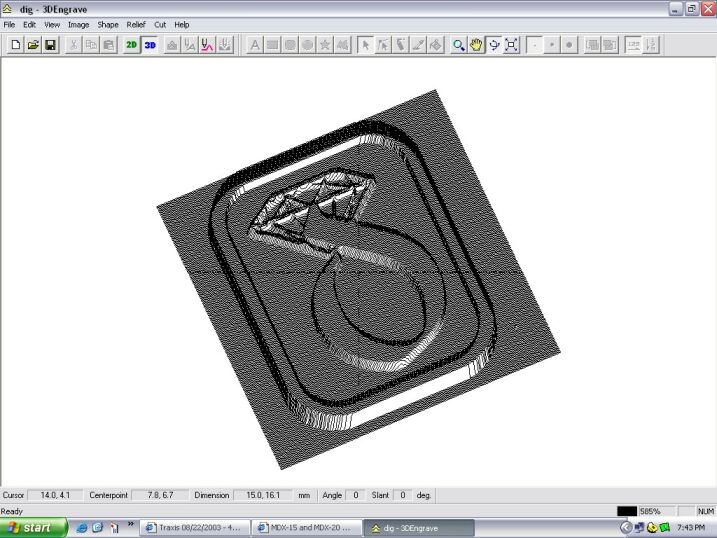Choose the Rotate view tool
717x538 pixels.
point(494,45)
